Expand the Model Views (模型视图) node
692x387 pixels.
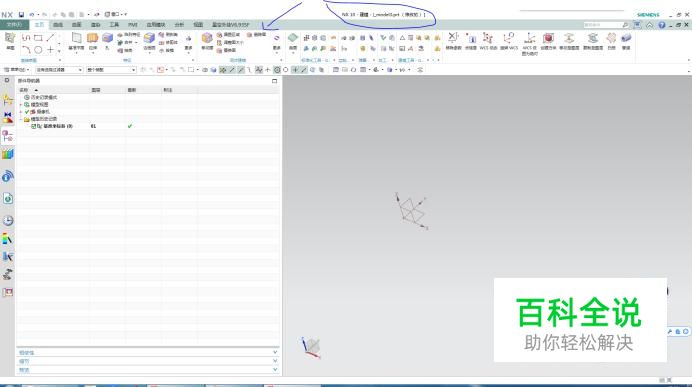coord(21,105)
